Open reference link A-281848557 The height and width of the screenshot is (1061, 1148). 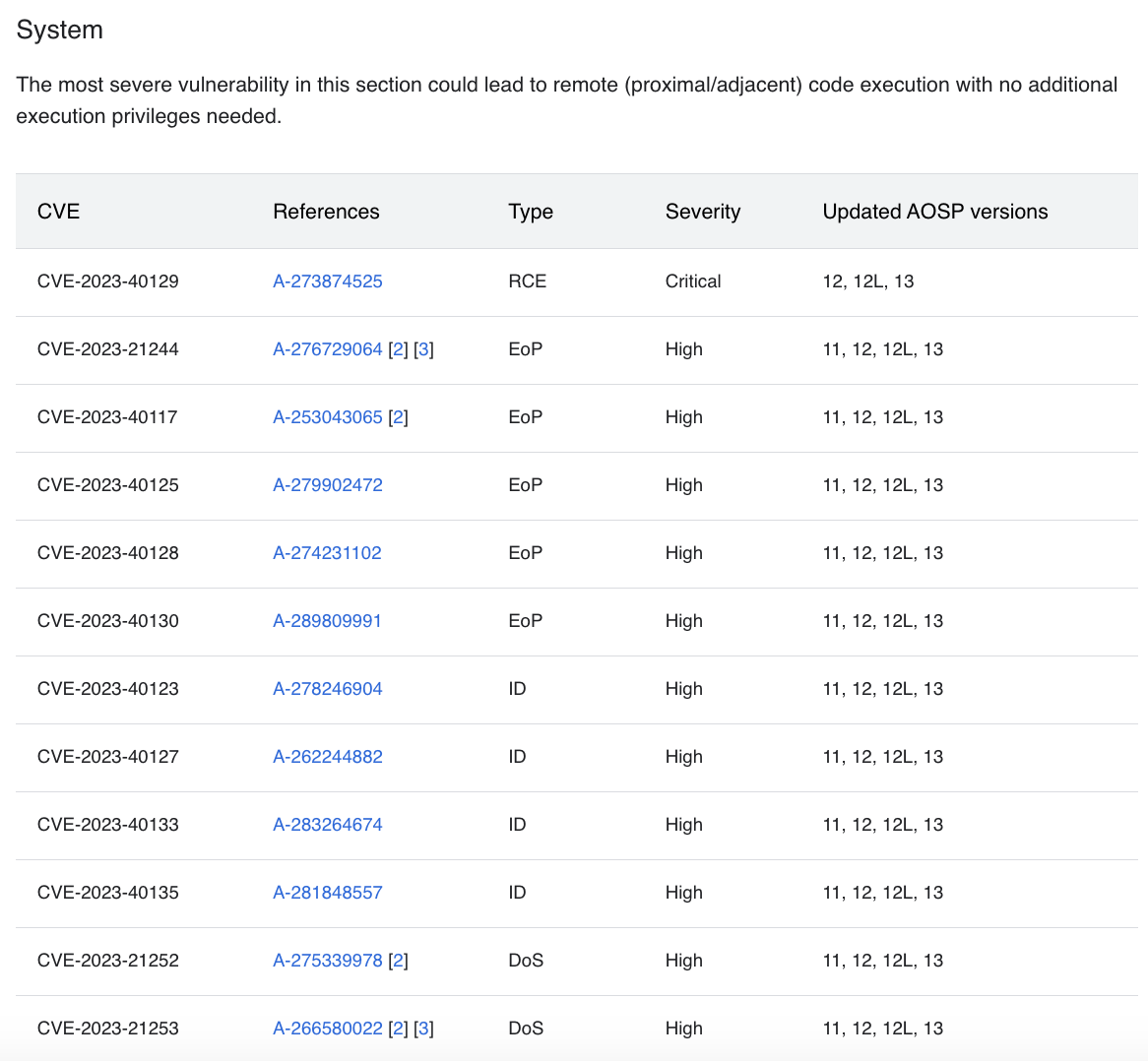[x=327, y=893]
